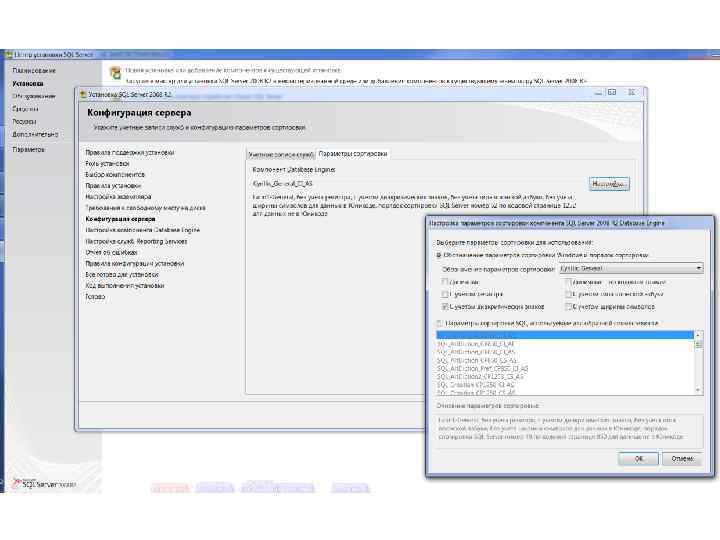The image size is (720, 540).
Task: Click Готово step in setup list
Action: (95, 297)
